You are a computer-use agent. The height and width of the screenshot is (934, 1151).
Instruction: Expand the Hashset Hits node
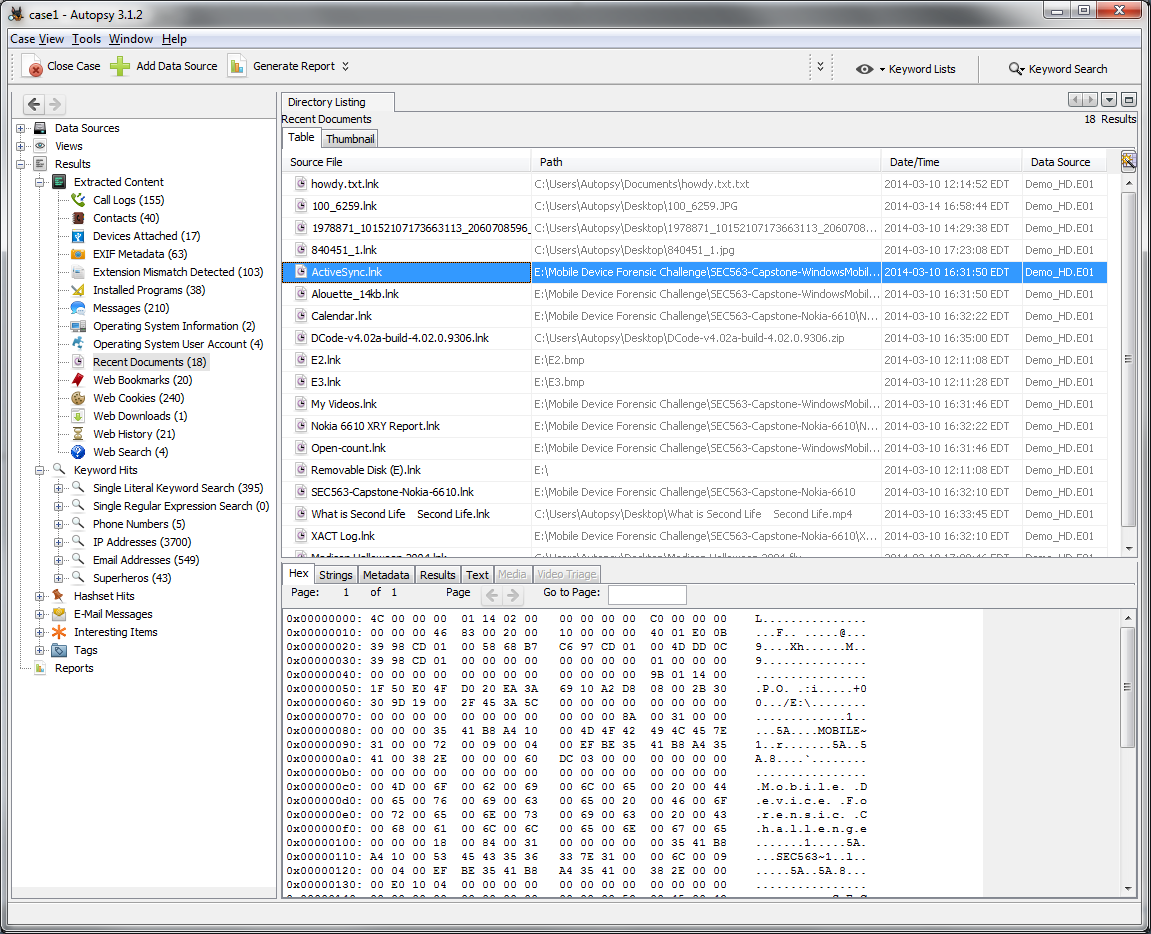click(40, 596)
